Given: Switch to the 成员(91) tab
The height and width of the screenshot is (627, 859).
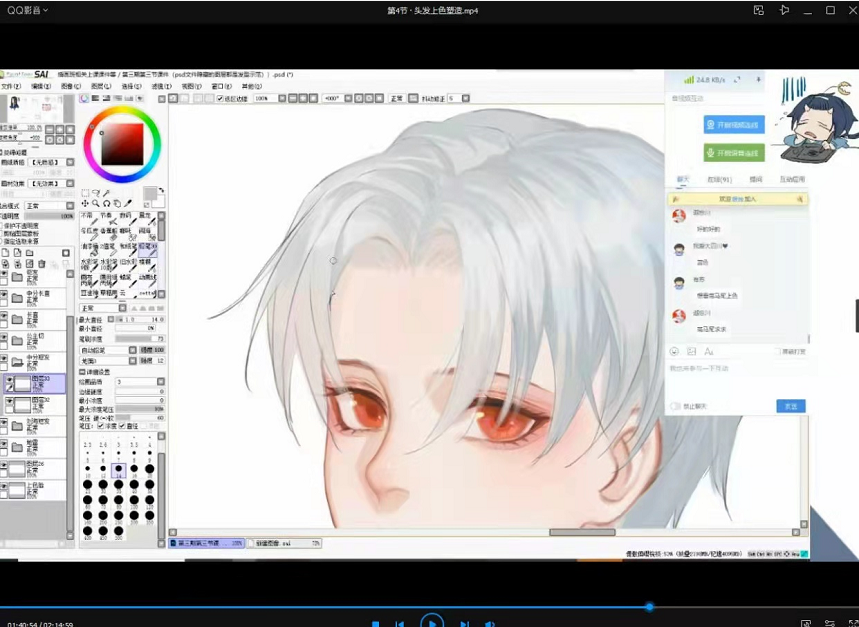Looking at the screenshot, I should 720,180.
